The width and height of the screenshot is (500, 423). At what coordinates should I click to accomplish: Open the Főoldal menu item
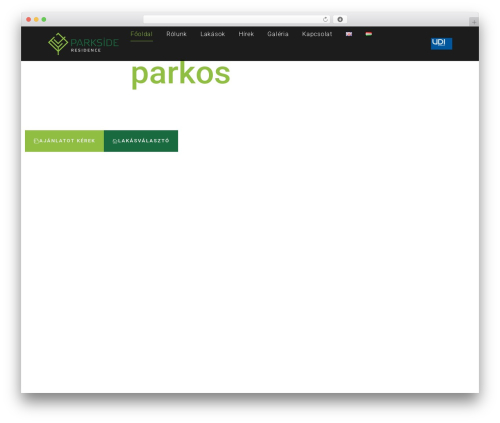click(x=141, y=34)
